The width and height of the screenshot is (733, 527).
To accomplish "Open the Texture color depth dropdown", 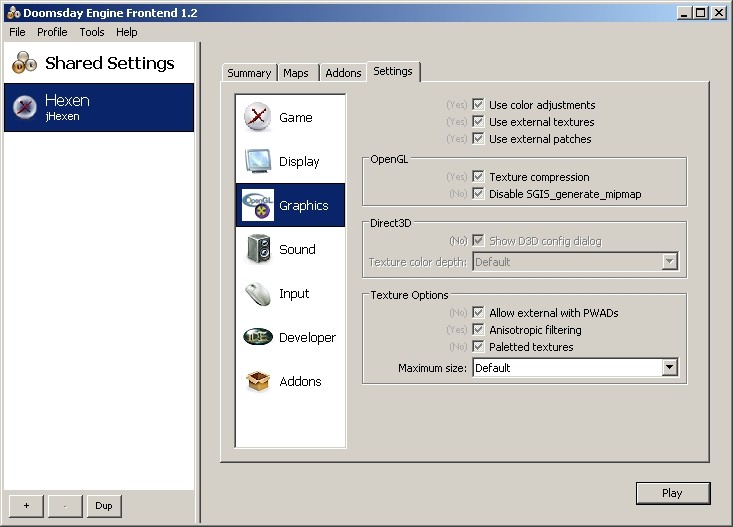I will click(669, 262).
